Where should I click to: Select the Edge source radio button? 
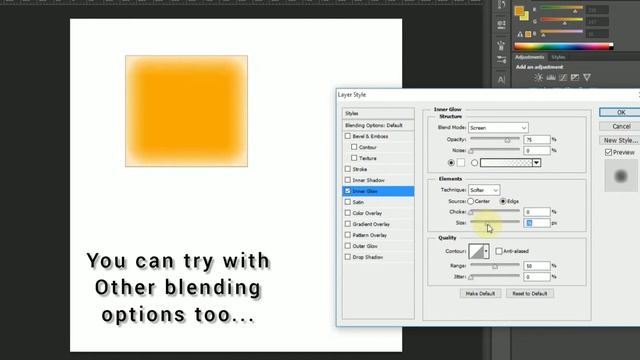503,201
